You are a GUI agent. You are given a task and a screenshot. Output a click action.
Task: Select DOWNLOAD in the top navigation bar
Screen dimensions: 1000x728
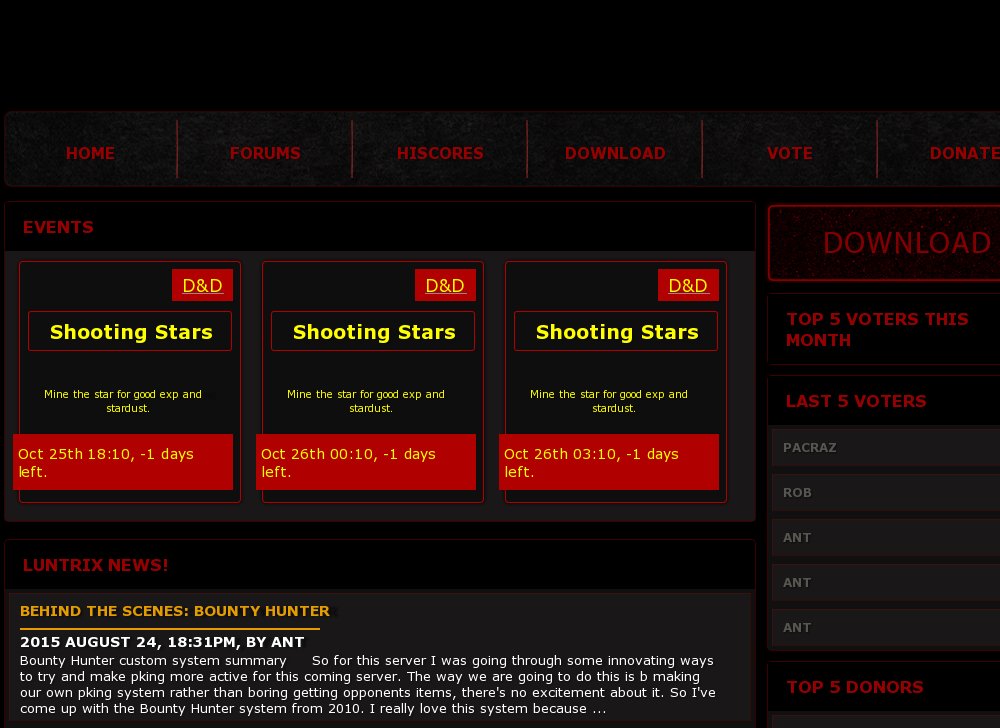tap(615, 153)
